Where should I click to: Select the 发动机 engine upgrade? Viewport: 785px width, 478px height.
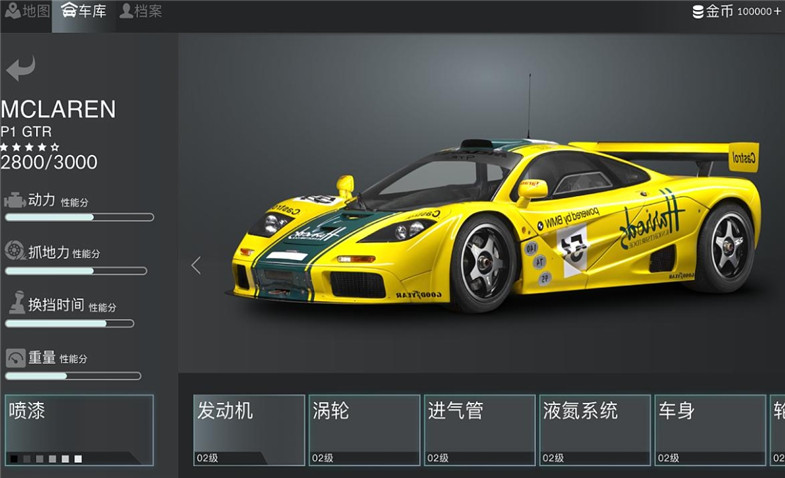click(x=249, y=430)
